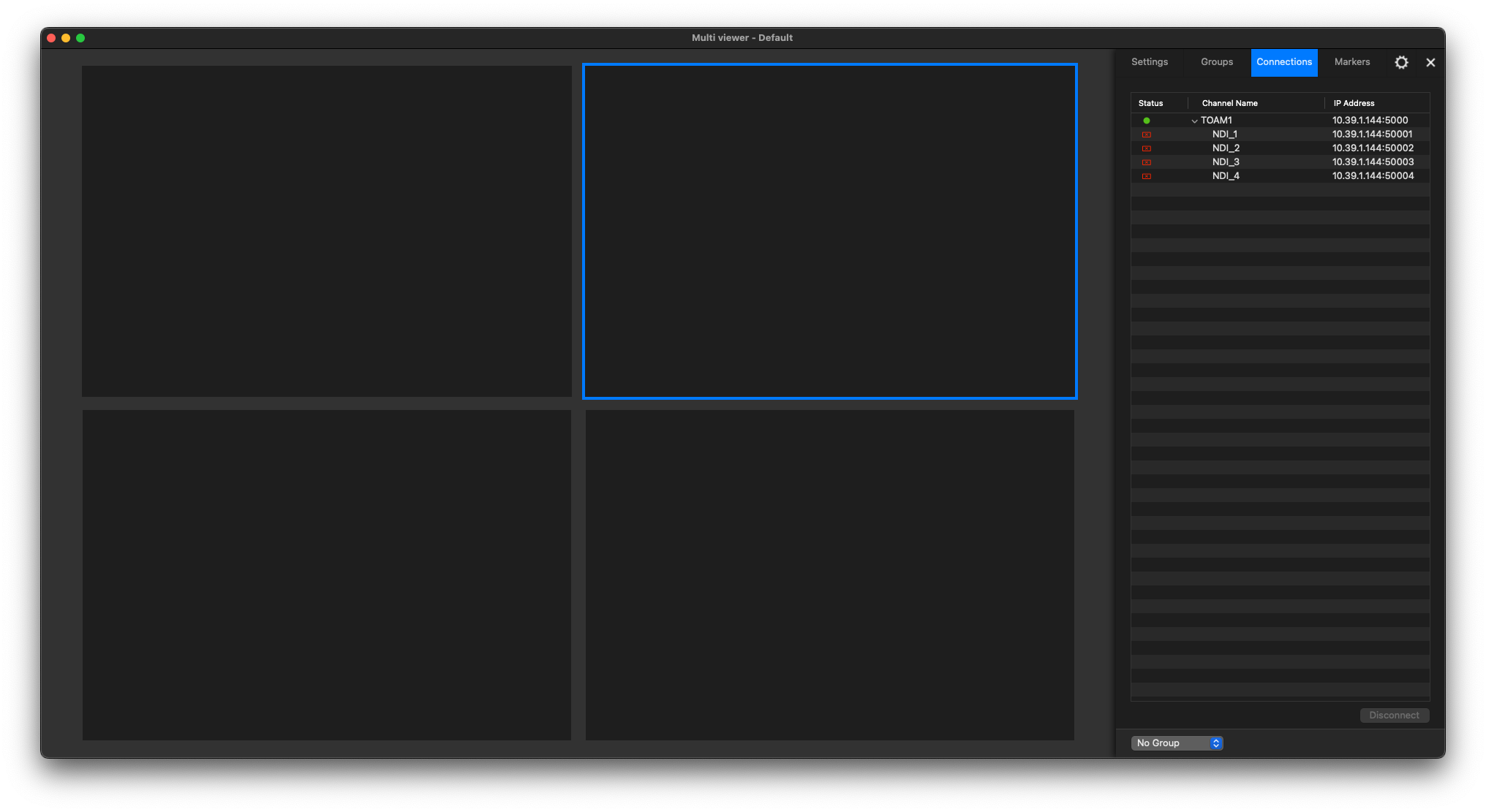Viewport: 1486px width, 812px height.
Task: Switch to the Settings tab
Action: point(1150,62)
